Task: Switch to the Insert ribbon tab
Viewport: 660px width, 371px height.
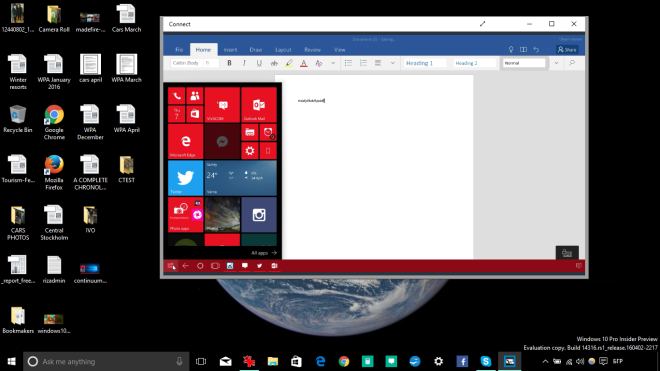Action: [x=230, y=50]
